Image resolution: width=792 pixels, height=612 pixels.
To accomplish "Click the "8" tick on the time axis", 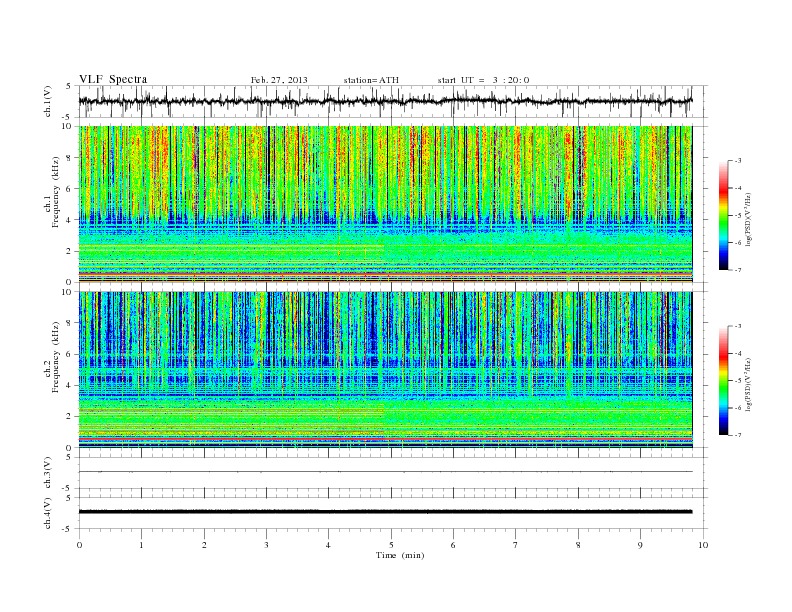I will pos(578,545).
